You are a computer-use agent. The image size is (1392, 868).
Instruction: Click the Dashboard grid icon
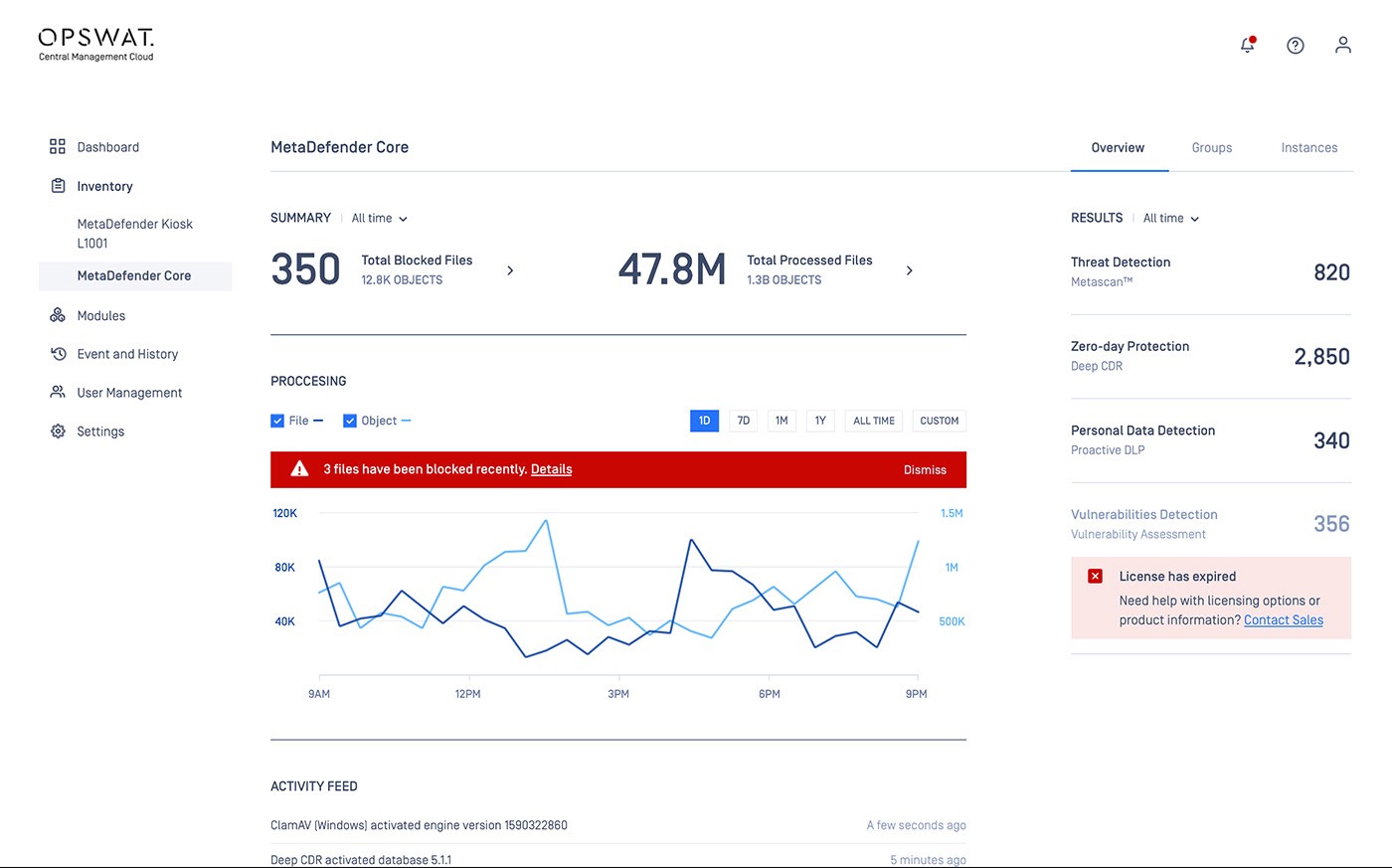point(58,147)
